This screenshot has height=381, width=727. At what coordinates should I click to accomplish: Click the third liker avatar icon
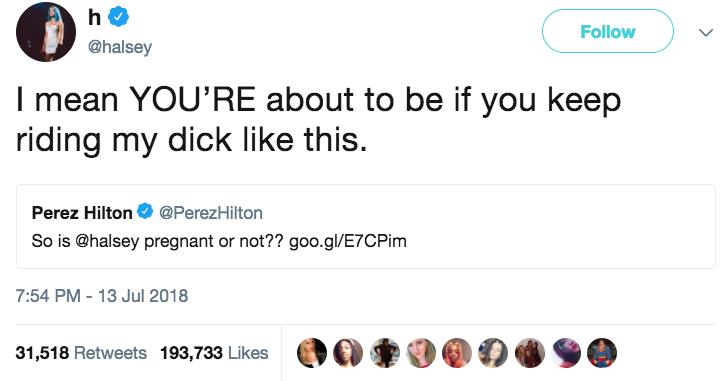[x=385, y=353]
